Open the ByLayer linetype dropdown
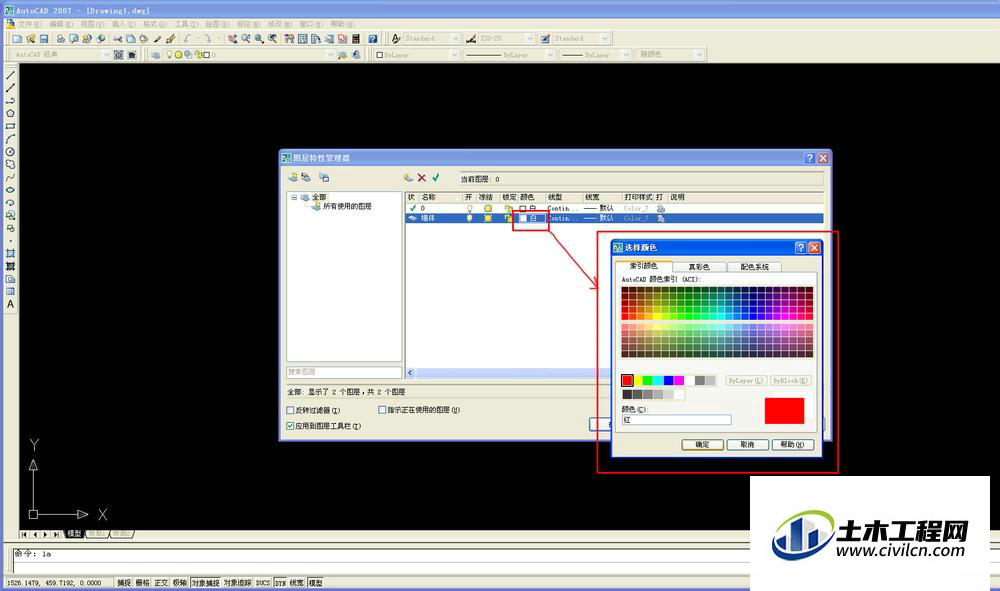 (x=550, y=55)
